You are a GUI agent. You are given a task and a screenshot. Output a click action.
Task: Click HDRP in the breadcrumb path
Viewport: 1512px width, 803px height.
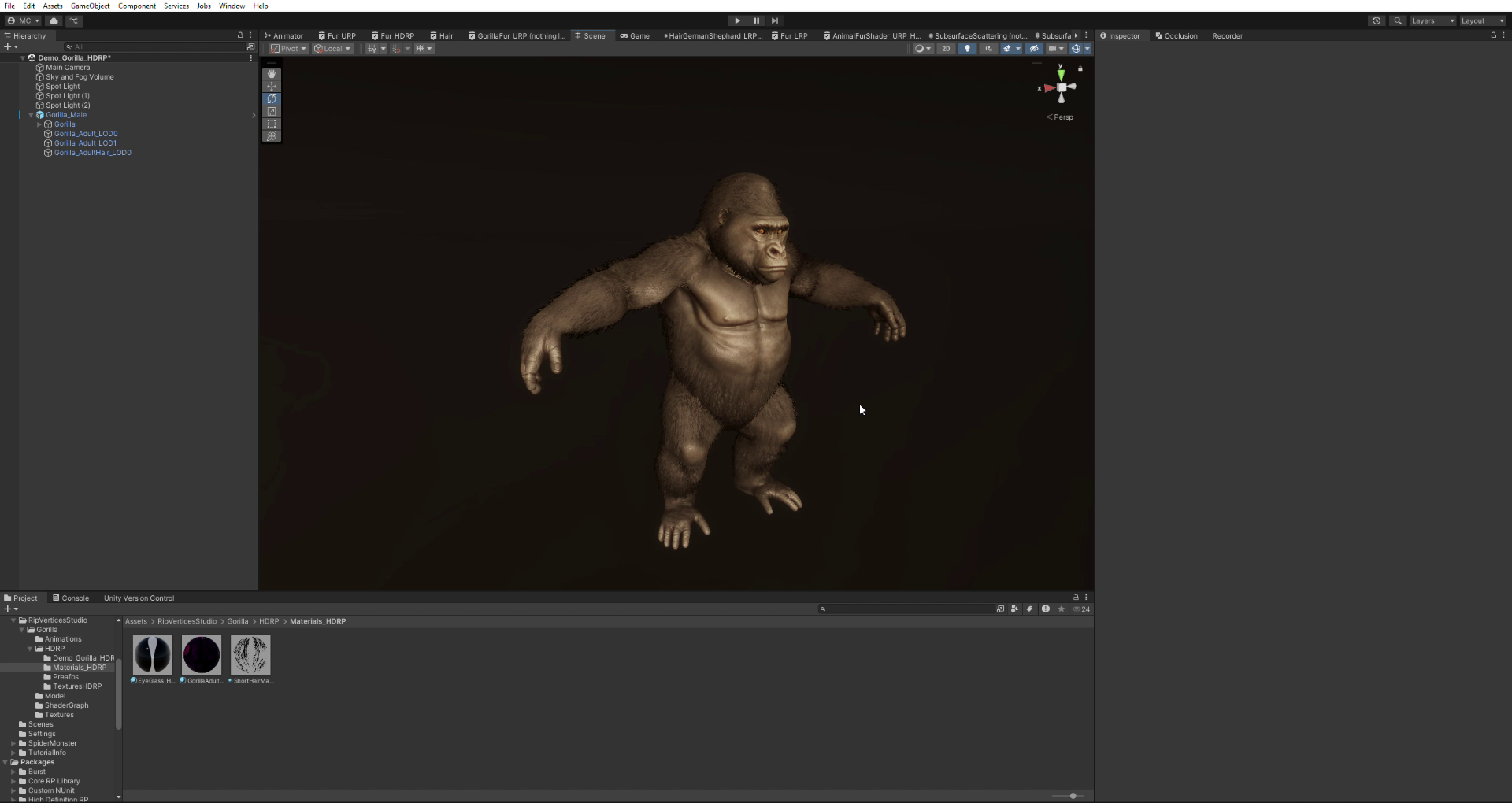(x=269, y=621)
